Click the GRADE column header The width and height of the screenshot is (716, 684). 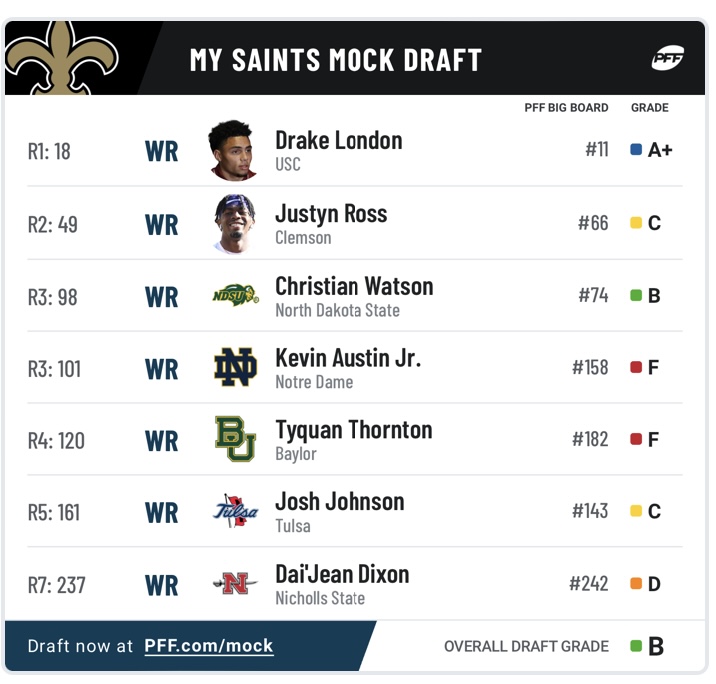tap(649, 108)
